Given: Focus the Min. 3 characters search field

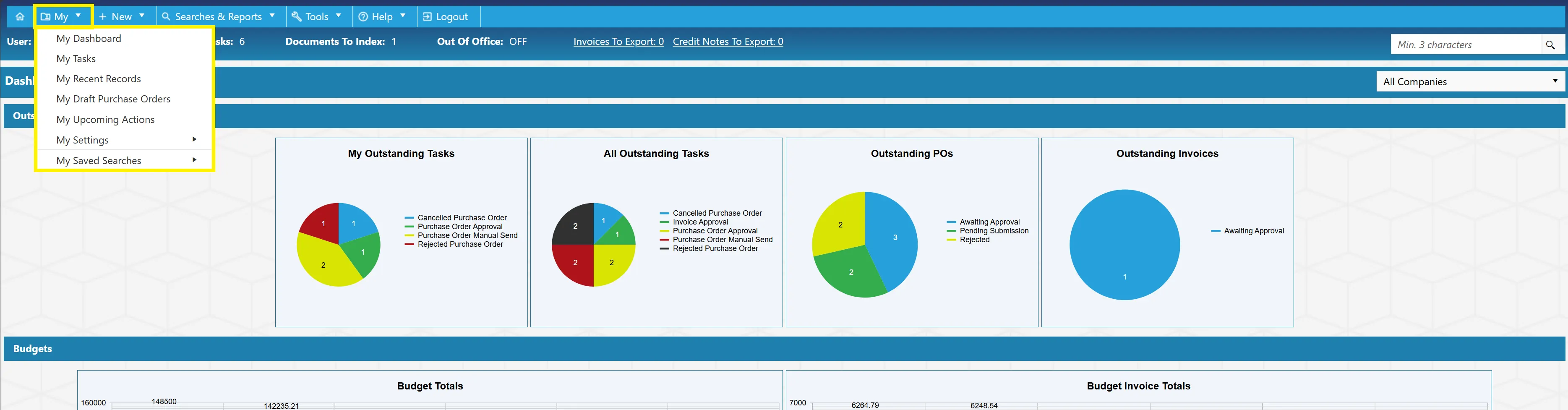Looking at the screenshot, I should 1466,44.
